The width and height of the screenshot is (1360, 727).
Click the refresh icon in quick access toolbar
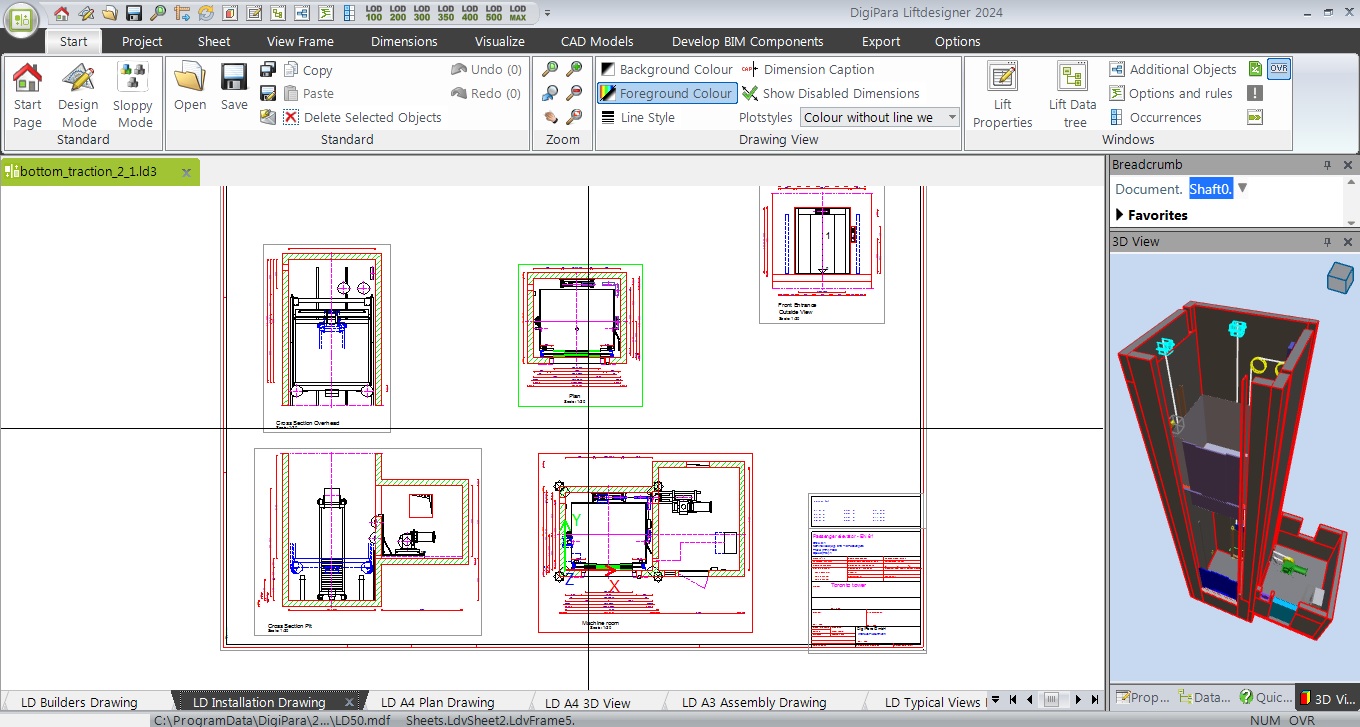pyautogui.click(x=205, y=13)
